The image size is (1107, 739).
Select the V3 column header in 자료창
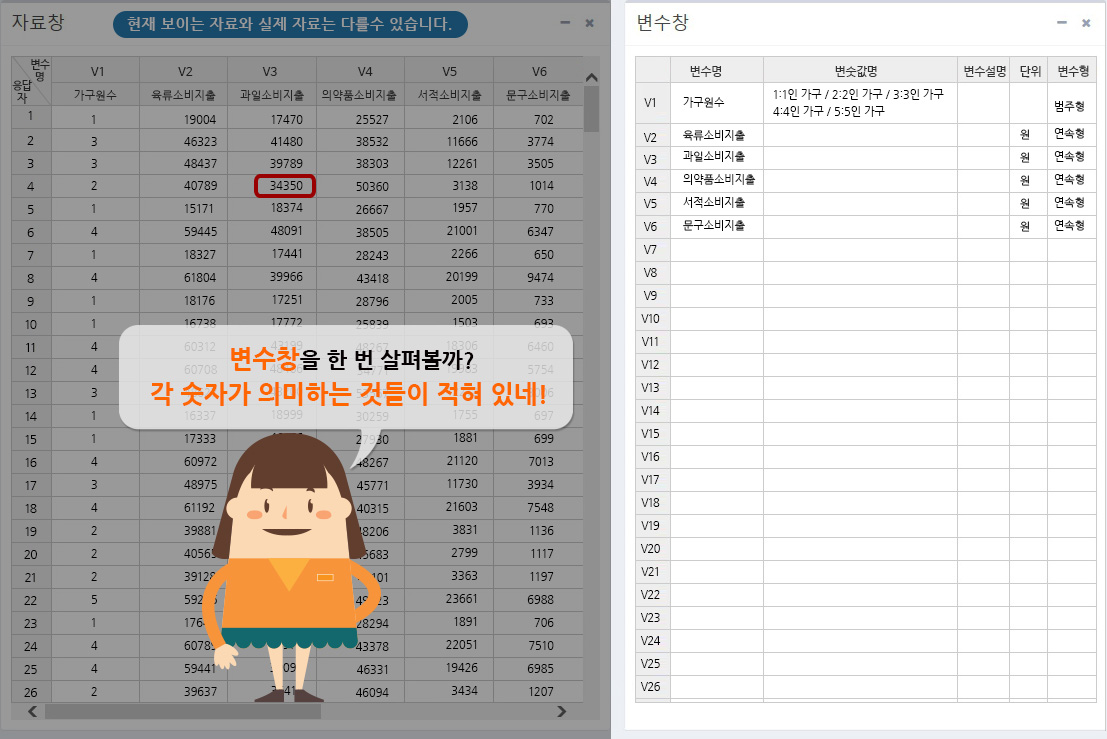tap(271, 71)
